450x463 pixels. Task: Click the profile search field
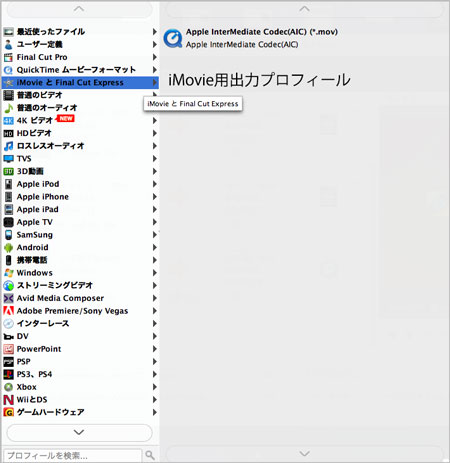73,455
